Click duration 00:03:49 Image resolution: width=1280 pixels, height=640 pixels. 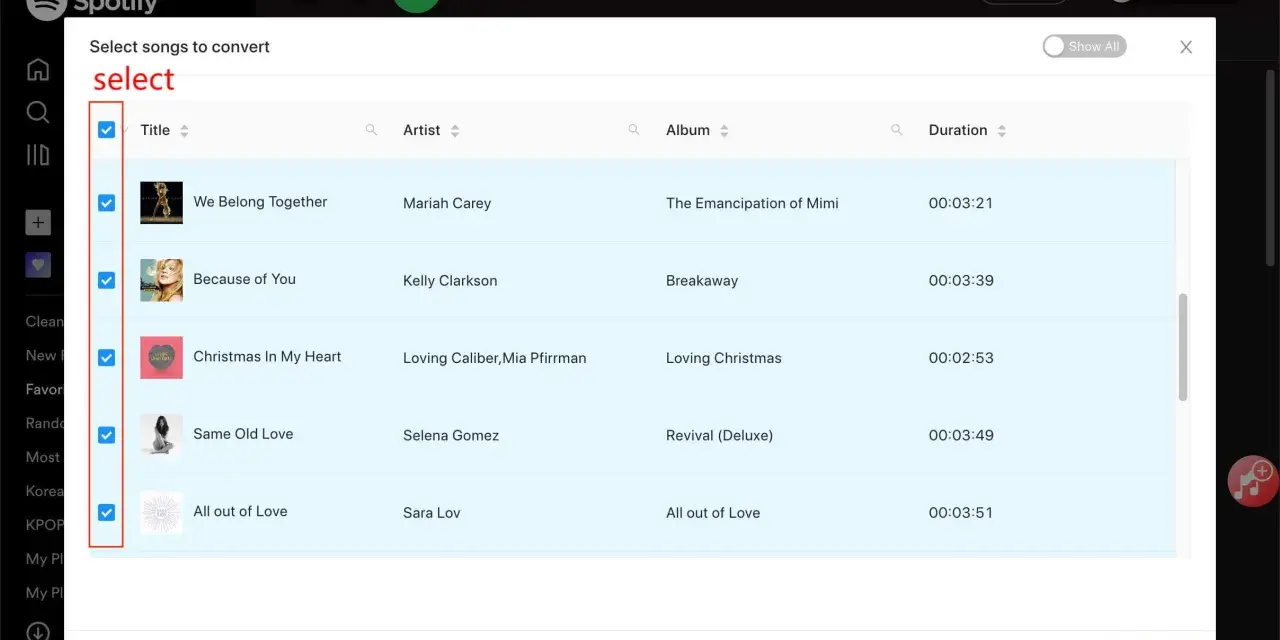(x=961, y=435)
